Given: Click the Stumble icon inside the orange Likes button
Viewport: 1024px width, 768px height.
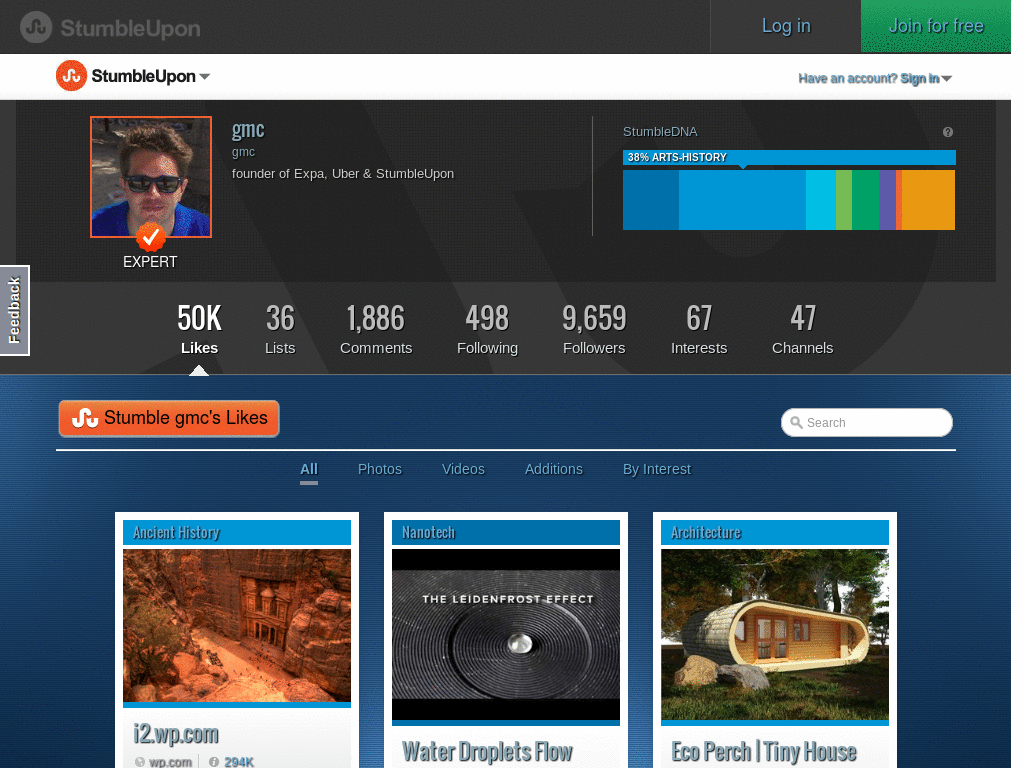Looking at the screenshot, I should tap(84, 419).
